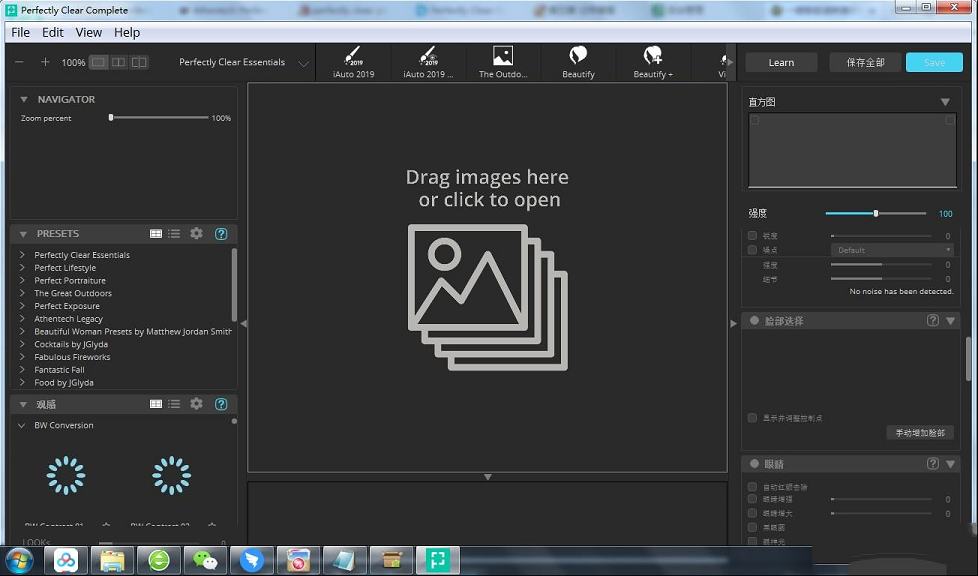Screen dimensions: 978x576
Task: Click the Learn button
Action: [781, 62]
